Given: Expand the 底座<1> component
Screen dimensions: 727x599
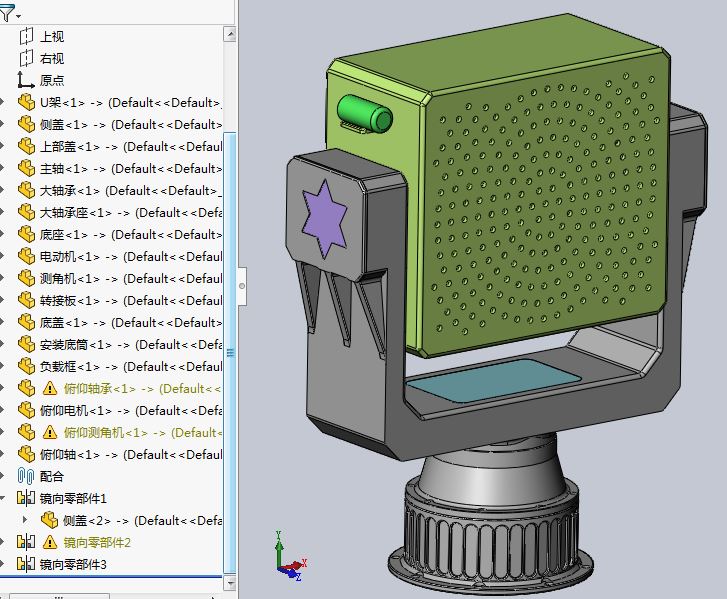Looking at the screenshot, I should click(2, 234).
